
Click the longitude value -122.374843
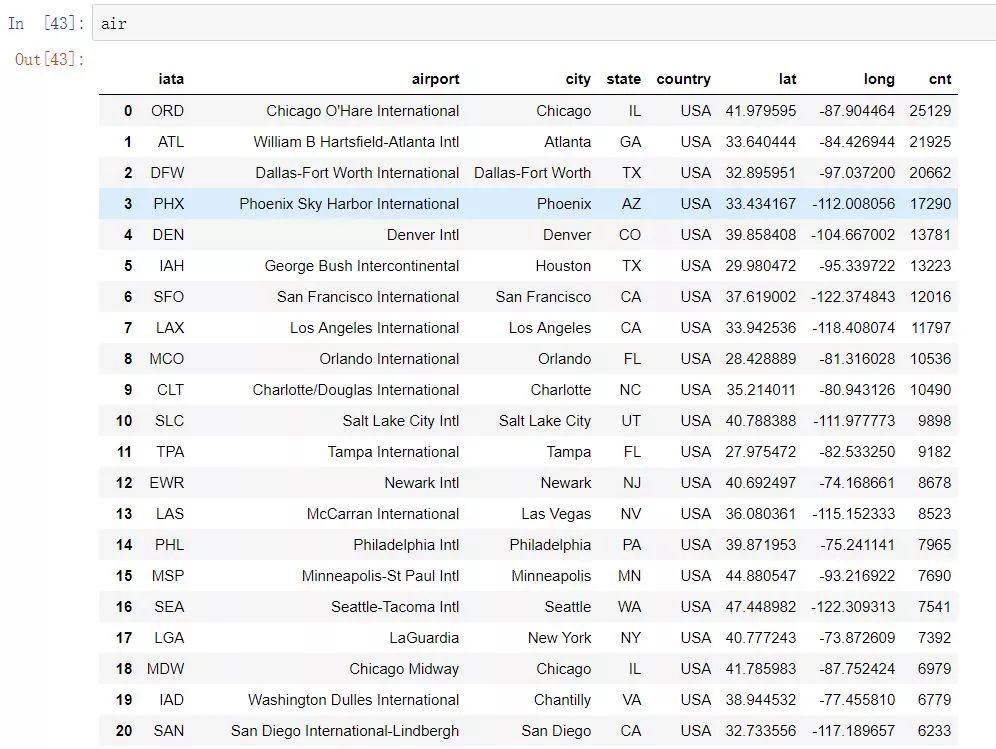click(852, 297)
